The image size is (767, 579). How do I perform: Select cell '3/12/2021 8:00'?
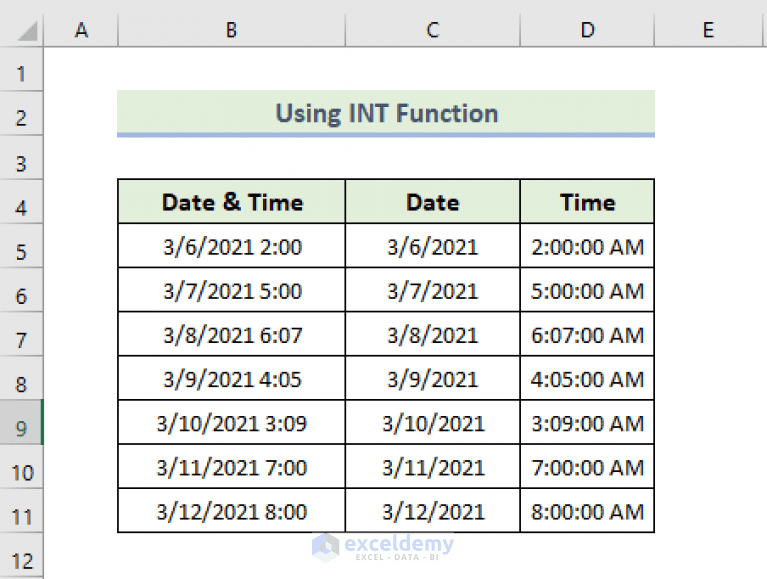(232, 511)
